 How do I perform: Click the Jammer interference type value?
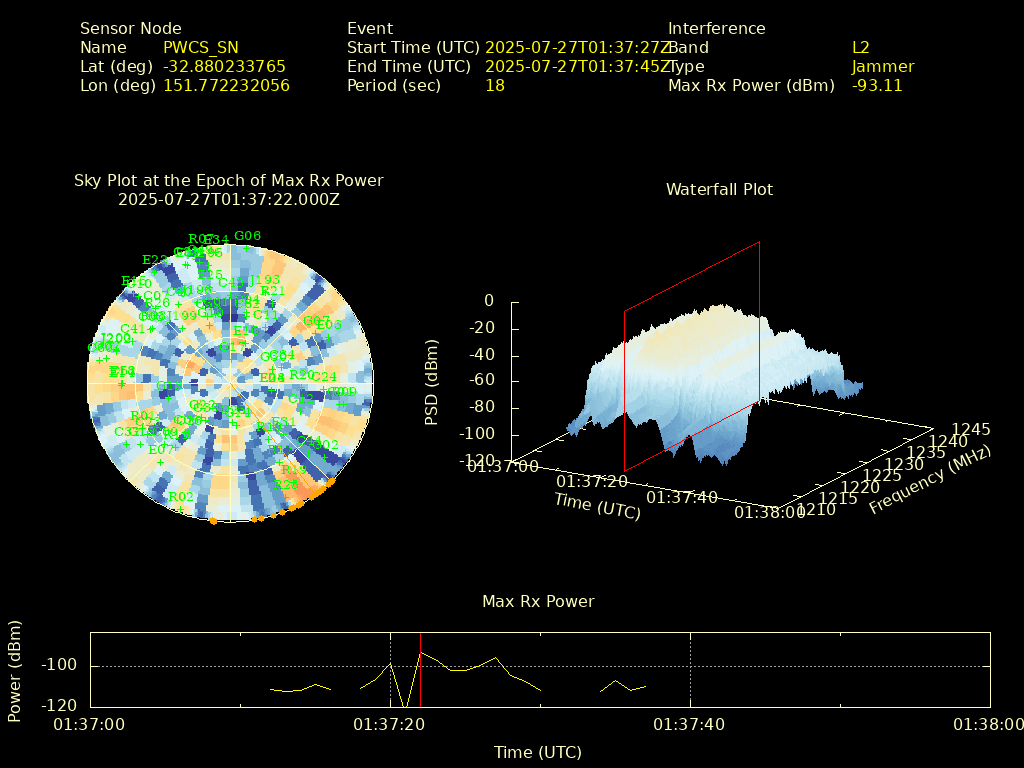click(883, 66)
